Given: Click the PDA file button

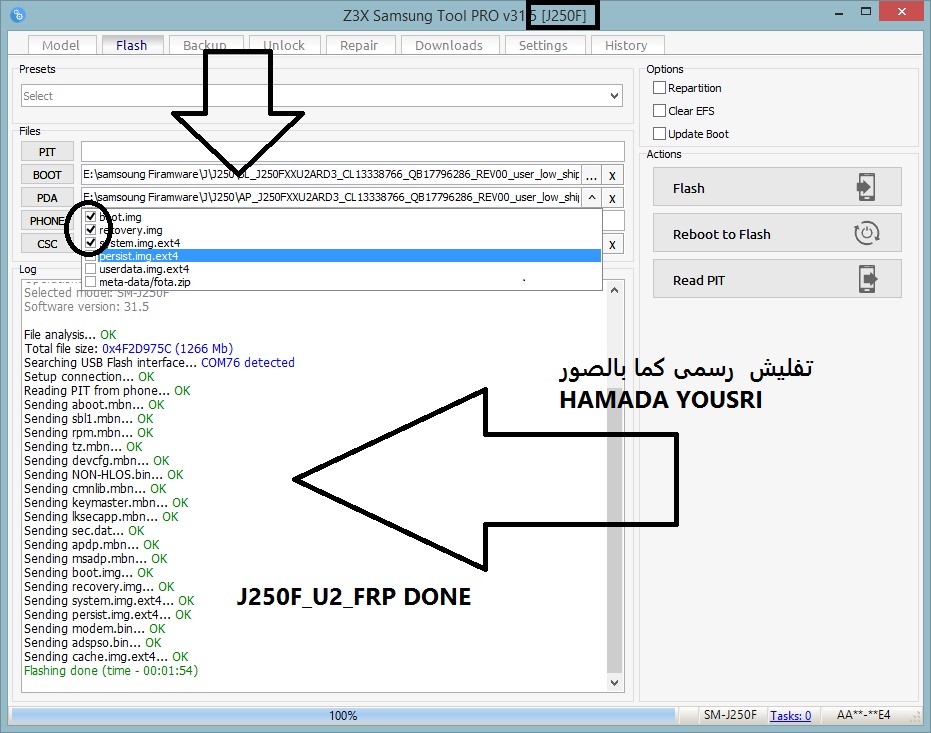Looking at the screenshot, I should click(x=48, y=198).
